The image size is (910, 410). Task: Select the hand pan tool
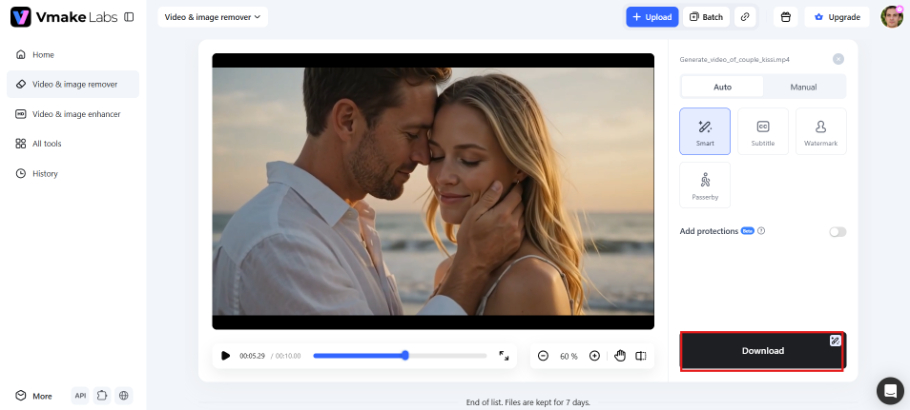click(620, 356)
